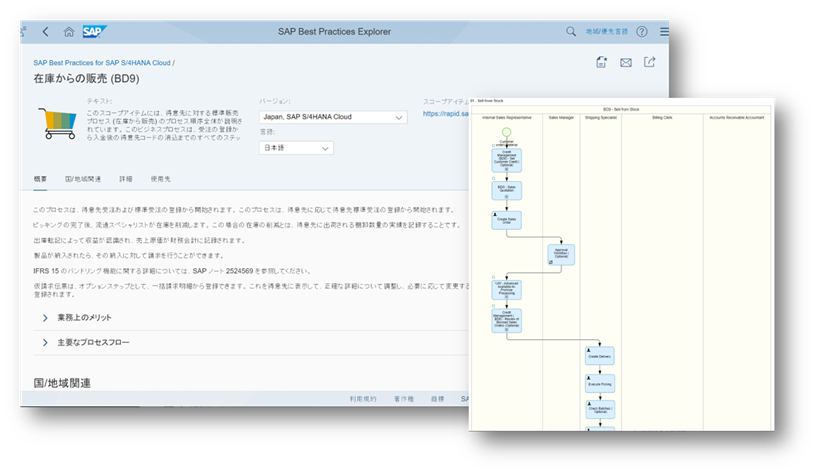Click the 在庫からの販売 (BD9) page title
Viewport: 816px width, 473px height.
[86, 79]
